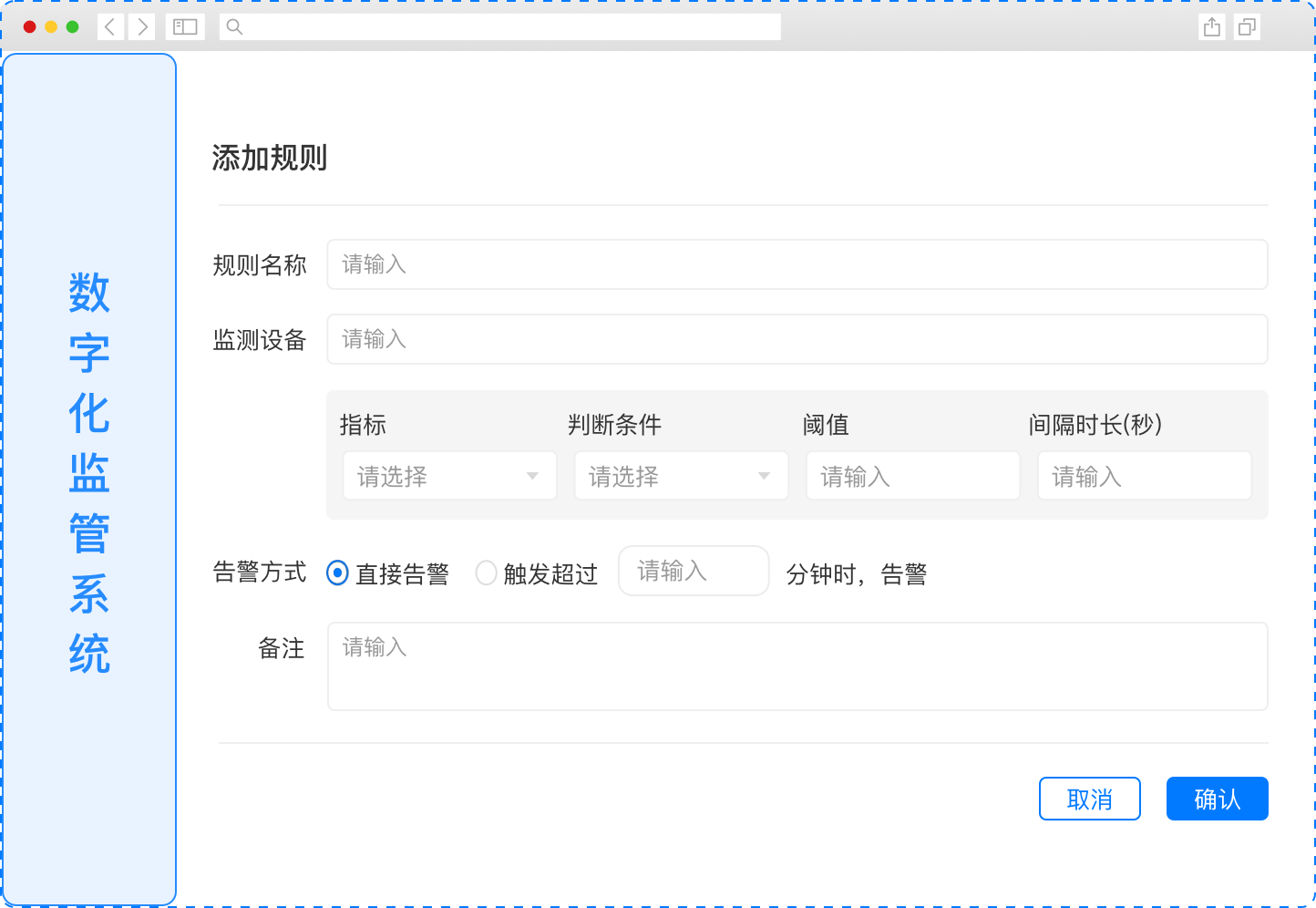Focus the 间隔时长(秒) input field

click(x=1144, y=476)
